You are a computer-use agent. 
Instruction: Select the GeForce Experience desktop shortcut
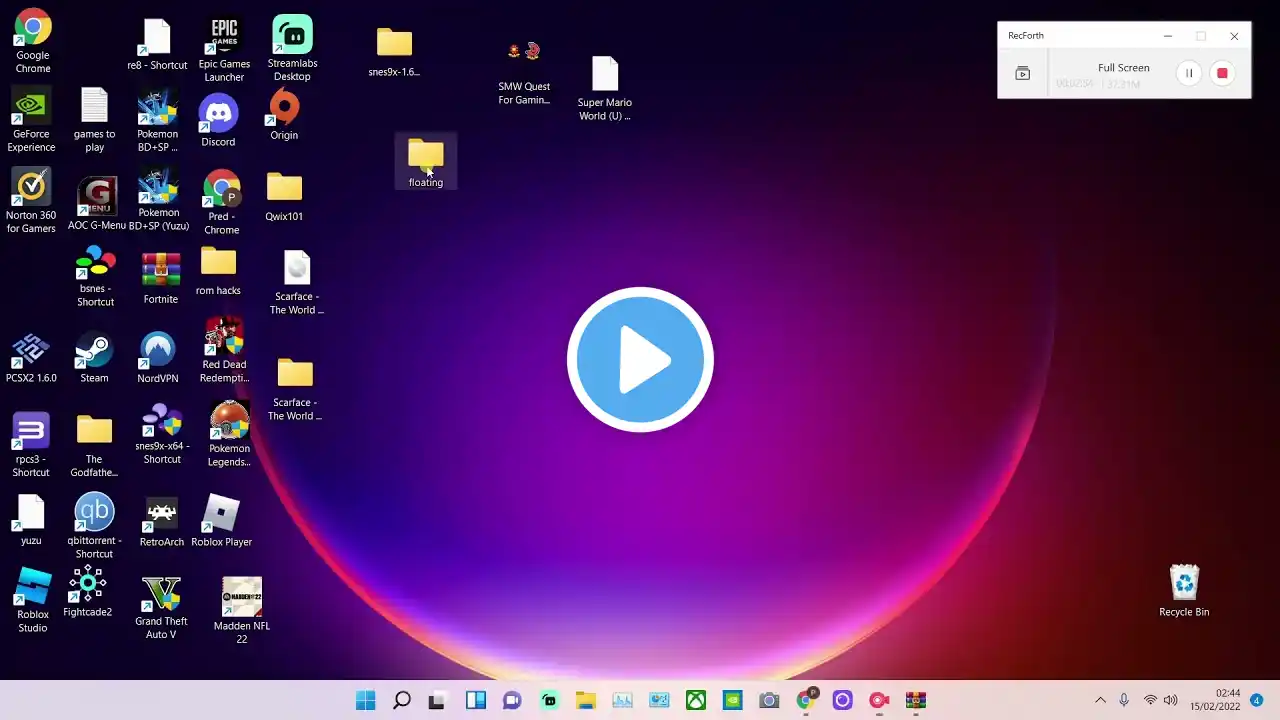pos(31,121)
